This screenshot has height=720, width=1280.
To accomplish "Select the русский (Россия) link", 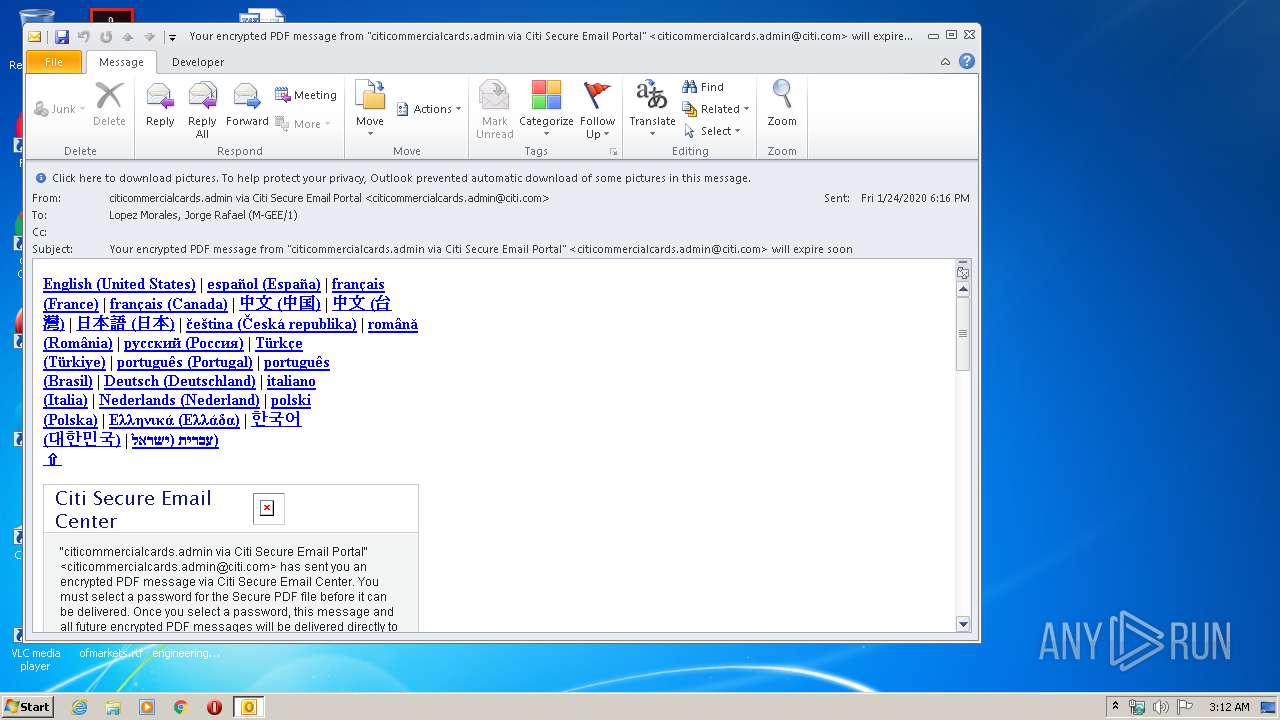I will point(184,343).
